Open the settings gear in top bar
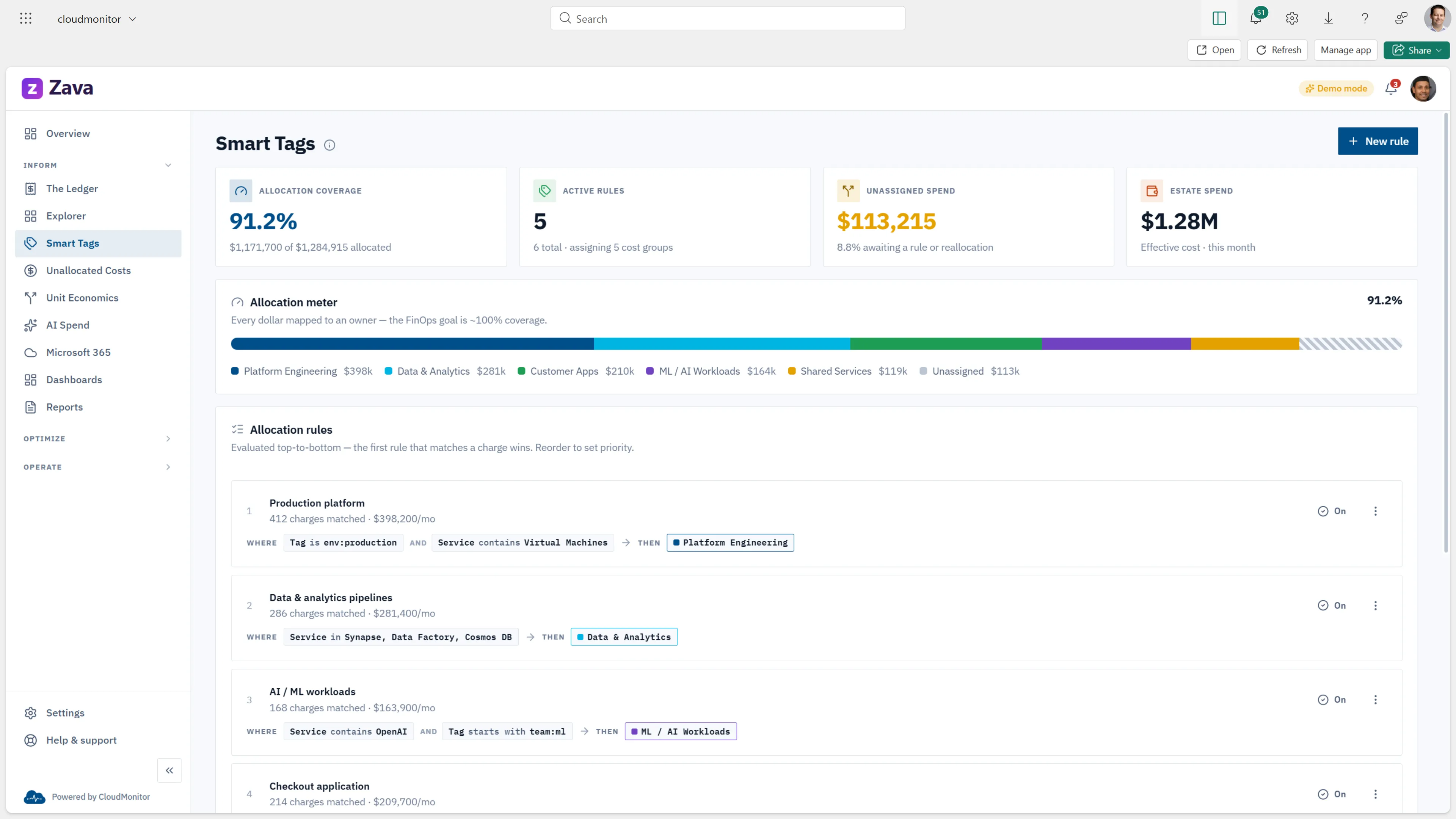The image size is (1456, 819). [1292, 19]
